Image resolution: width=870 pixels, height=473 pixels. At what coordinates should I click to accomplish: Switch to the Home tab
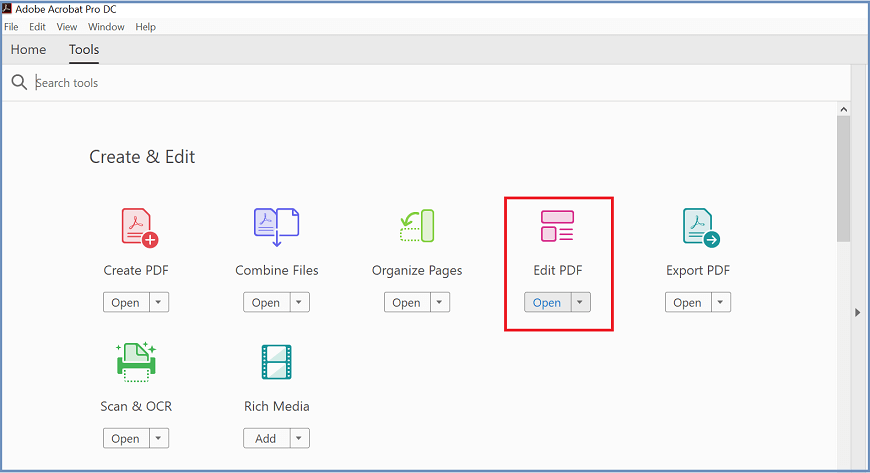click(28, 49)
